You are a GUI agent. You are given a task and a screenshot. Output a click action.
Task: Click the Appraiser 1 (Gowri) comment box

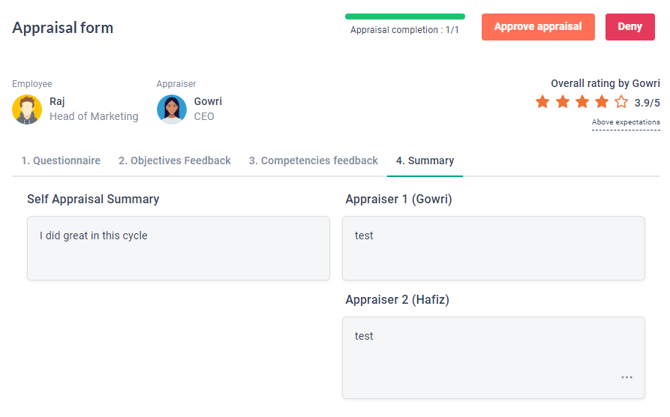tap(493, 248)
